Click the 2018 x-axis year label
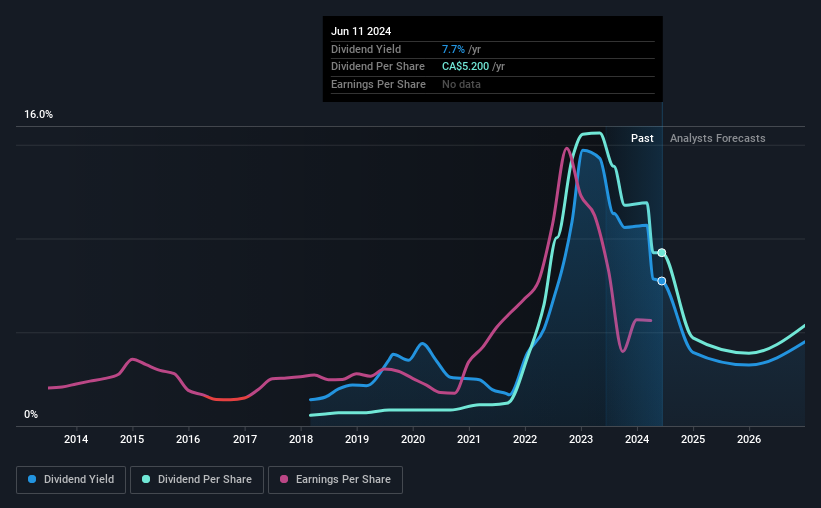 tap(301, 439)
